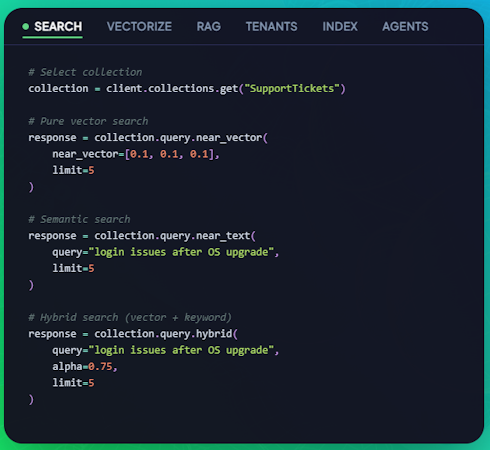Switch to the AGENTS tab
The image size is (490, 450).
pos(405,26)
